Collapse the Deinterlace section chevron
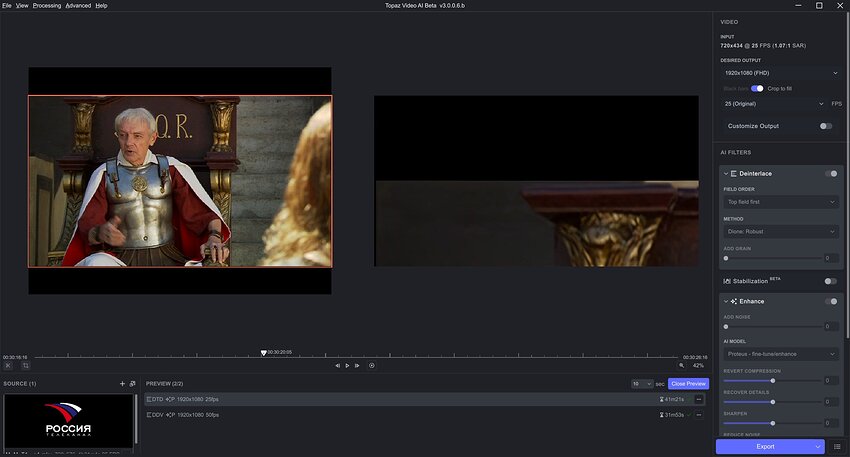Viewport: 850px width, 457px height. click(726, 174)
